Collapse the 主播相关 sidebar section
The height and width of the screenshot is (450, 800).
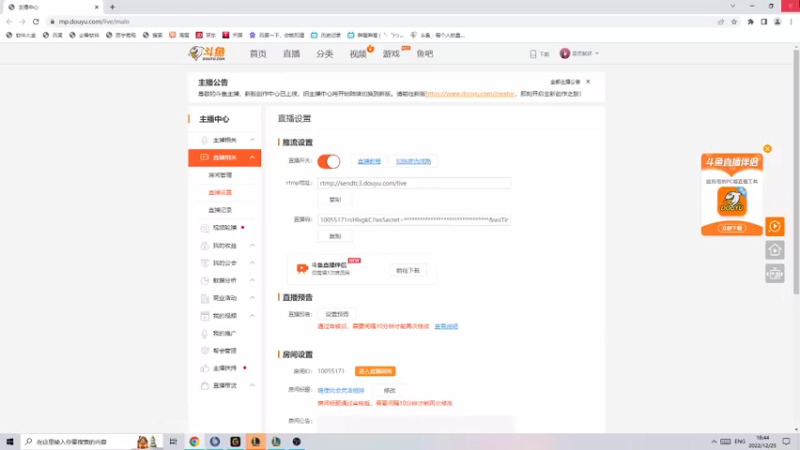[252, 140]
